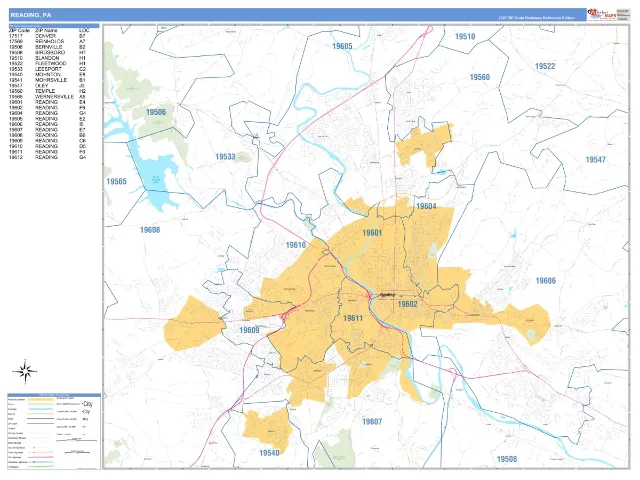This screenshot has width=640, height=480.
Task: Select the 19607 label on the map
Action: 372,421
